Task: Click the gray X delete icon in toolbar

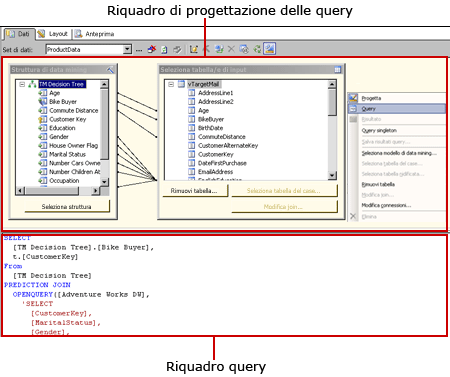Action: click(x=231, y=49)
